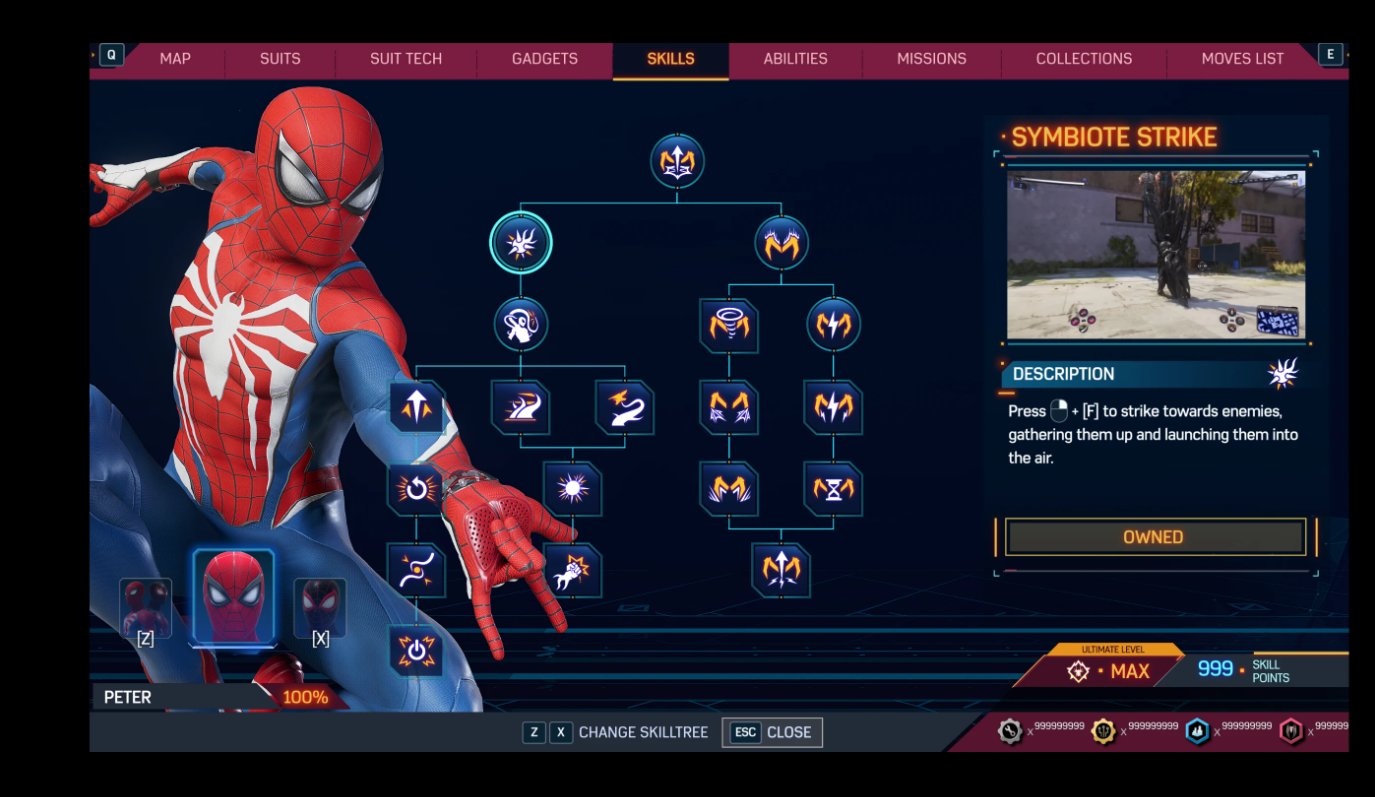
Task: Click the Ultimate Level banner label
Action: pos(1113,649)
